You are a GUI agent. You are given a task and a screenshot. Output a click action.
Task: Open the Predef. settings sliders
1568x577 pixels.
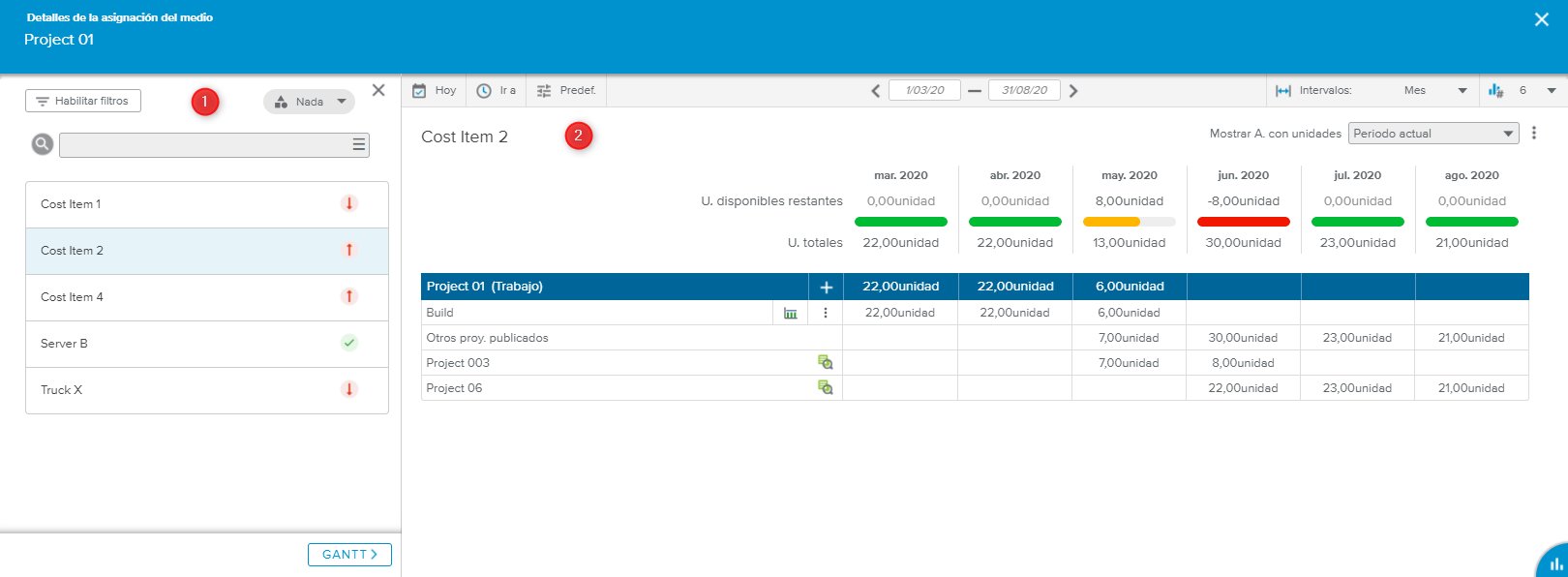coord(566,90)
